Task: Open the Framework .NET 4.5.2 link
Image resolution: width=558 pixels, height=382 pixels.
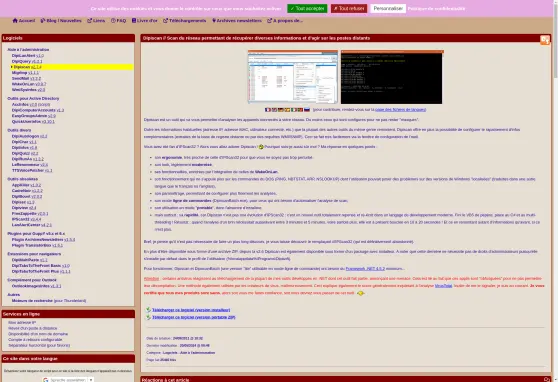Action: 365,268
